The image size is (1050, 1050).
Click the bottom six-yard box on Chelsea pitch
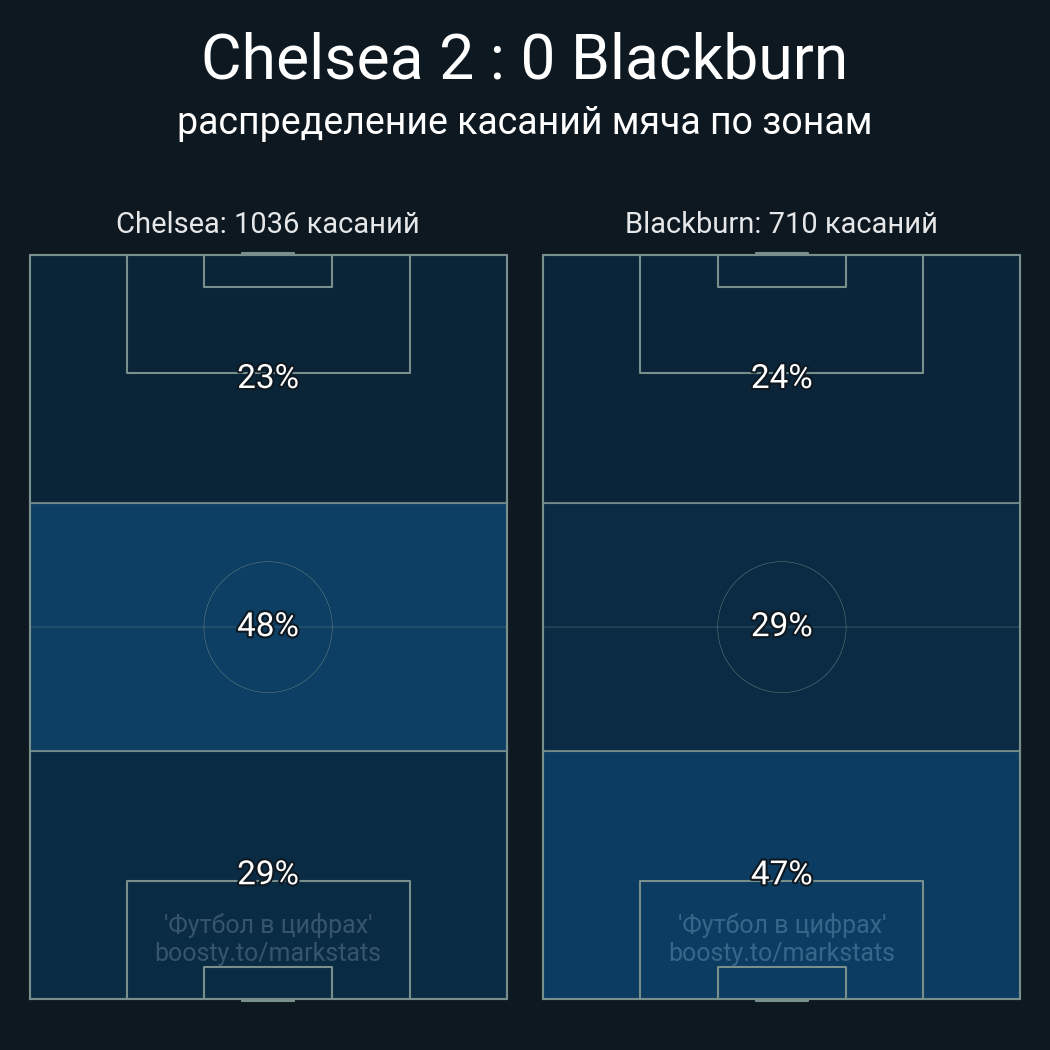[268, 982]
